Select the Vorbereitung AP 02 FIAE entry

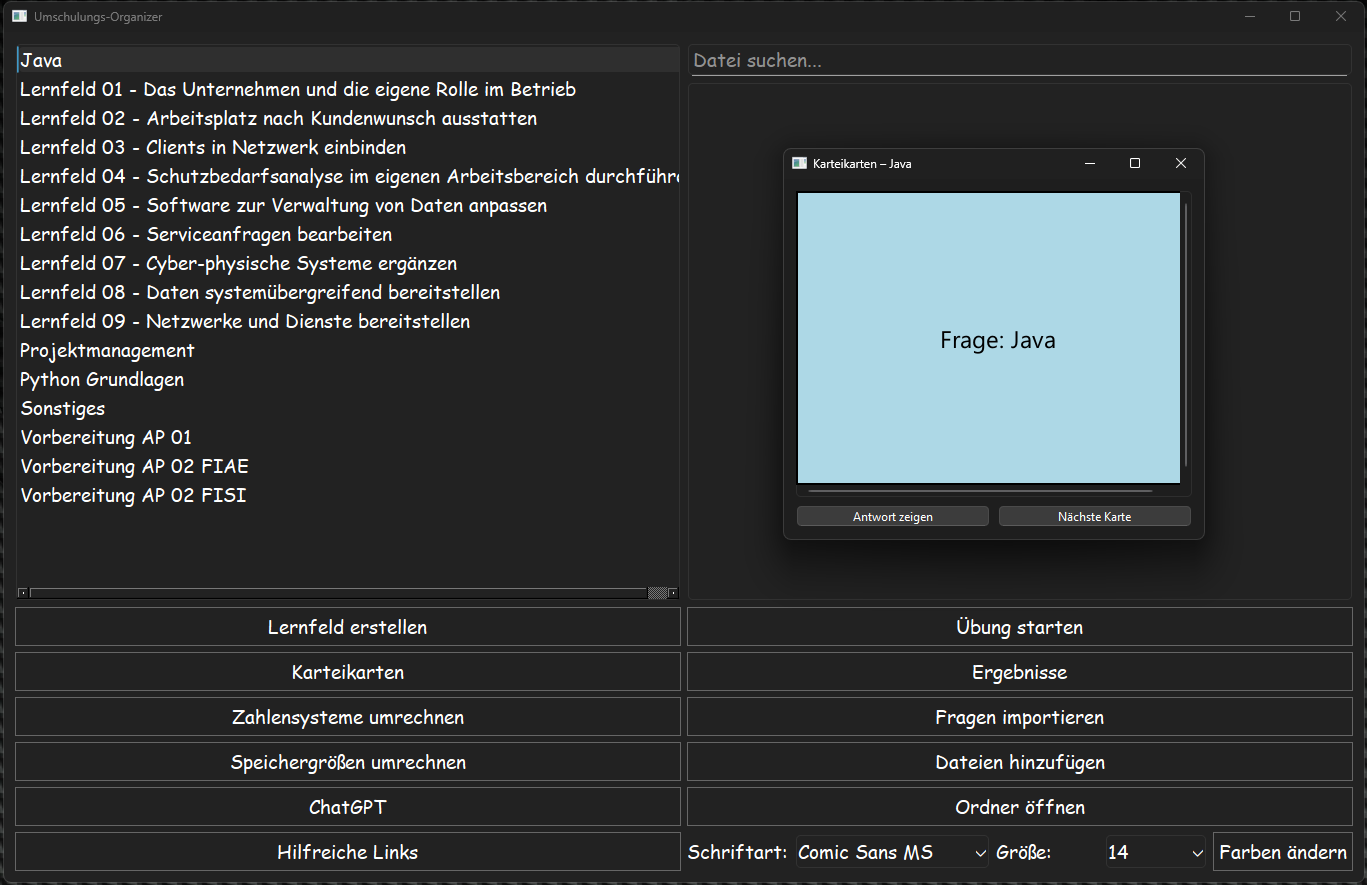pos(348,466)
